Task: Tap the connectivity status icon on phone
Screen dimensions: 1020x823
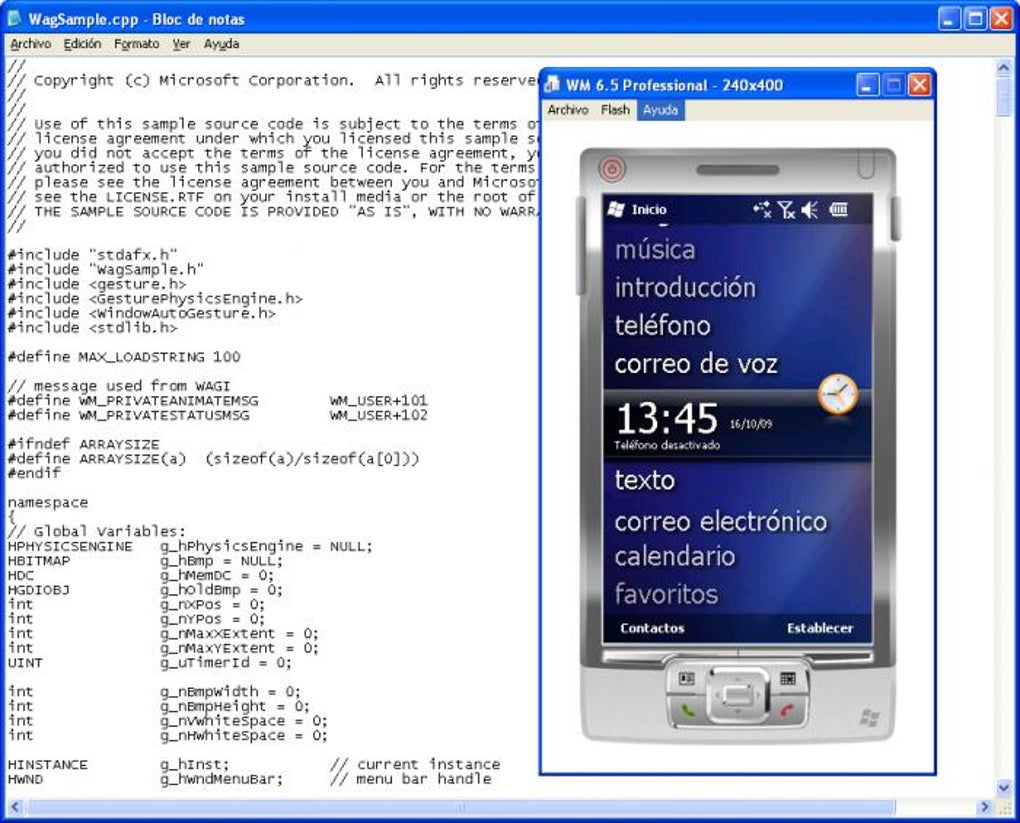Action: click(x=762, y=209)
